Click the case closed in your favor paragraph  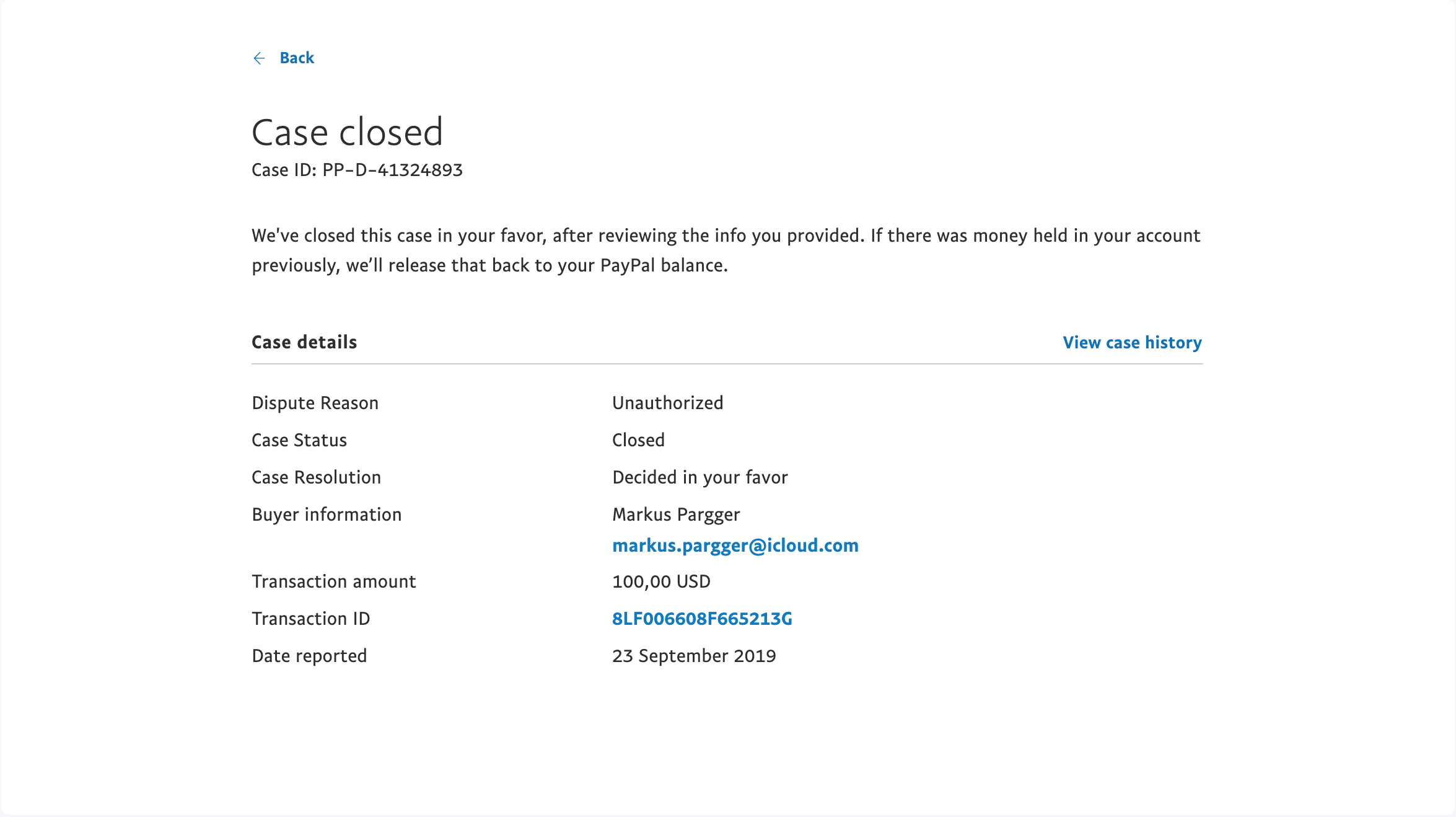[x=726, y=250]
